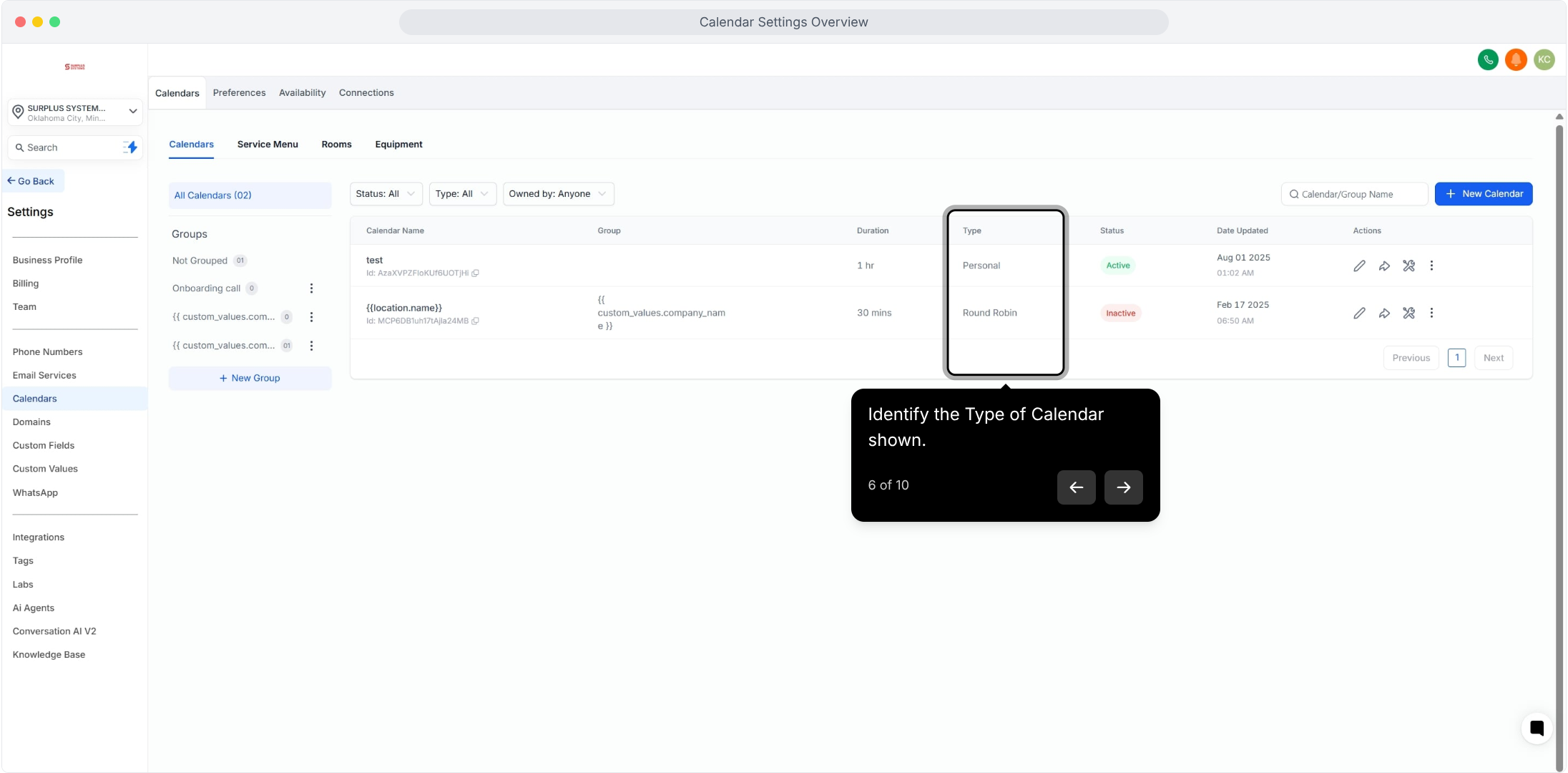The height and width of the screenshot is (773, 1568).
Task: Open the Type: All dropdown
Action: click(462, 194)
